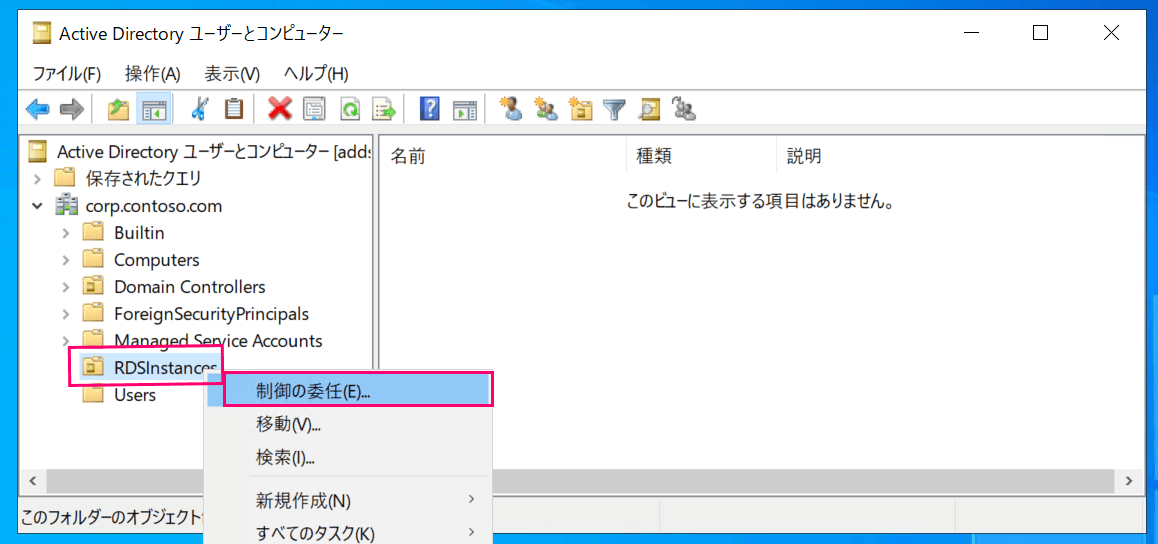Expand the 保存されたクエリ node

click(x=38, y=179)
